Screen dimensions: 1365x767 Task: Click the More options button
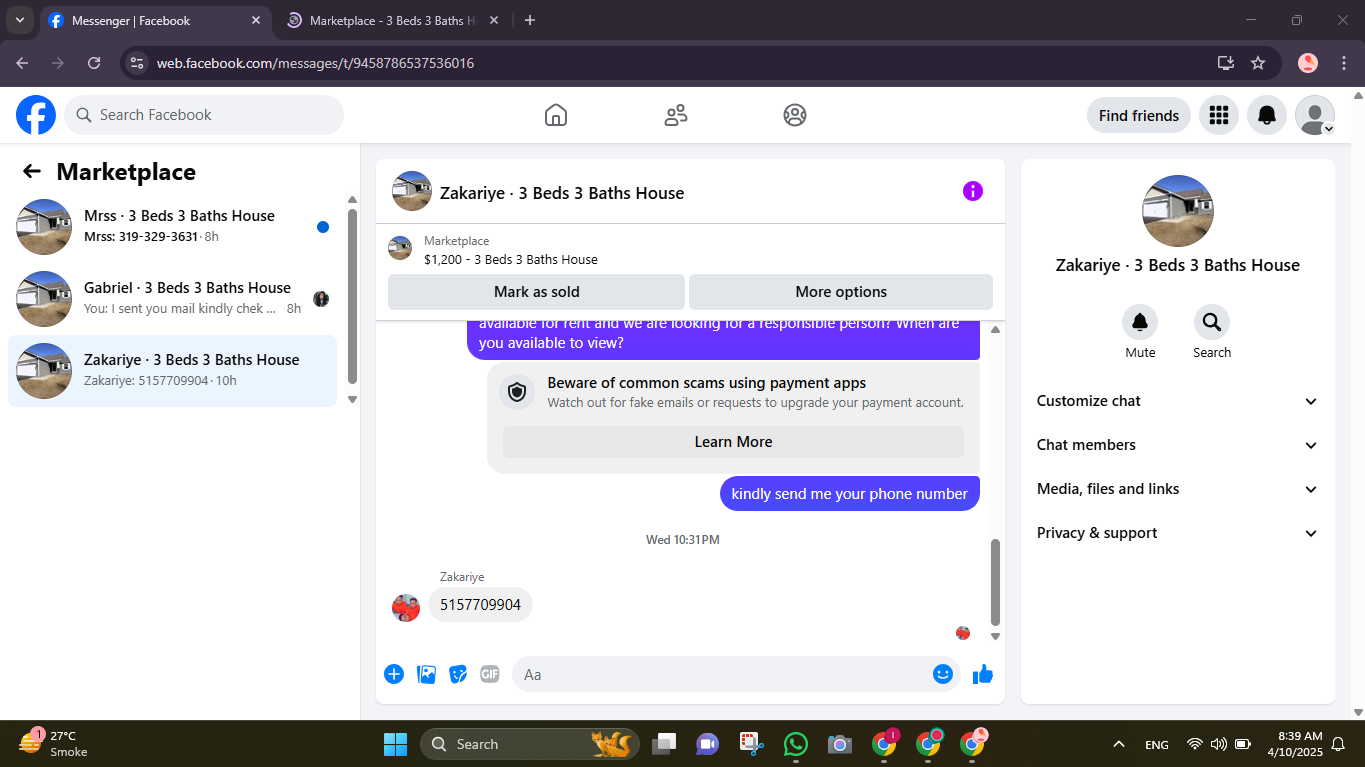(x=841, y=292)
